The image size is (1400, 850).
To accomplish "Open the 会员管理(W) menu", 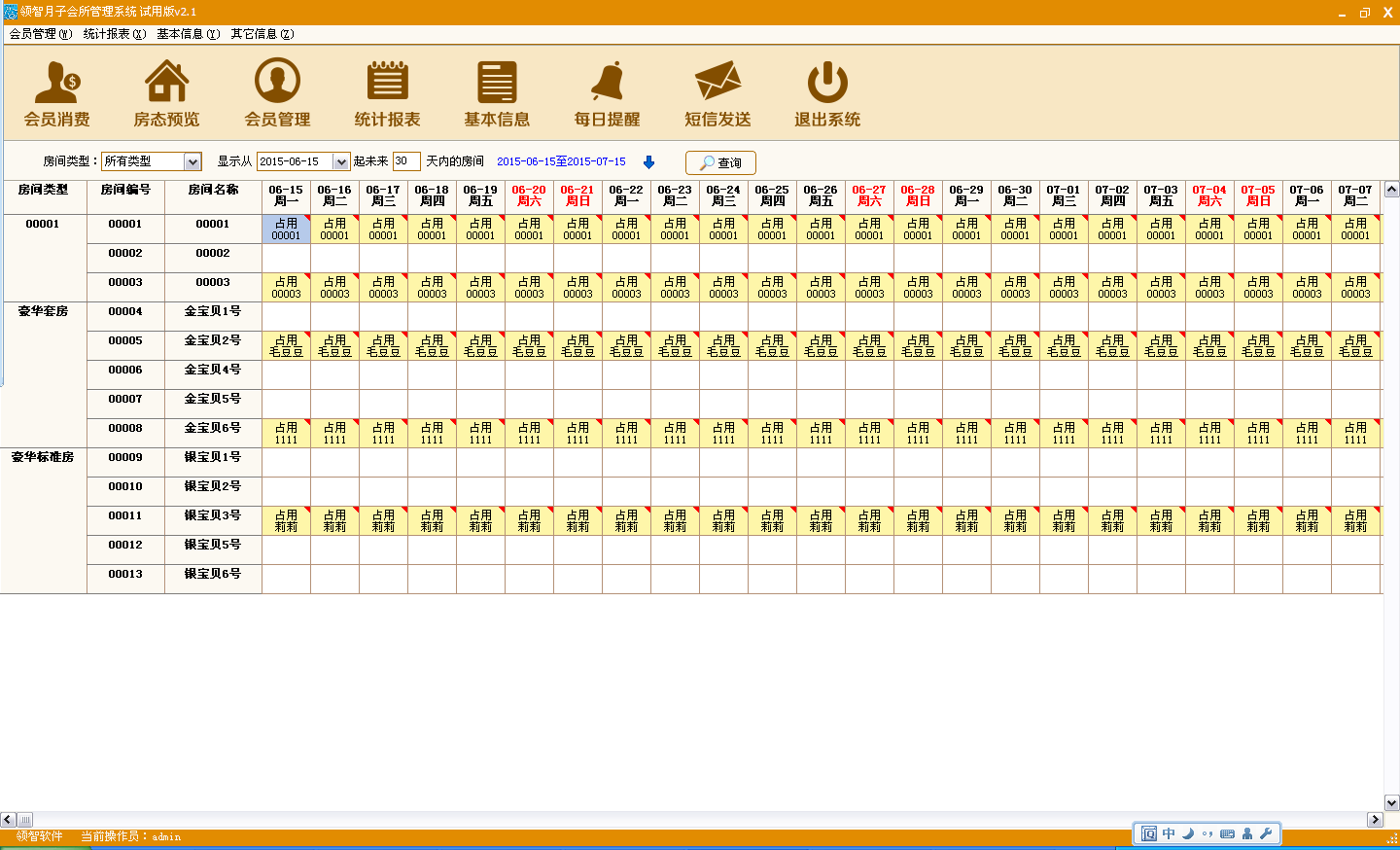I will tap(41, 34).
